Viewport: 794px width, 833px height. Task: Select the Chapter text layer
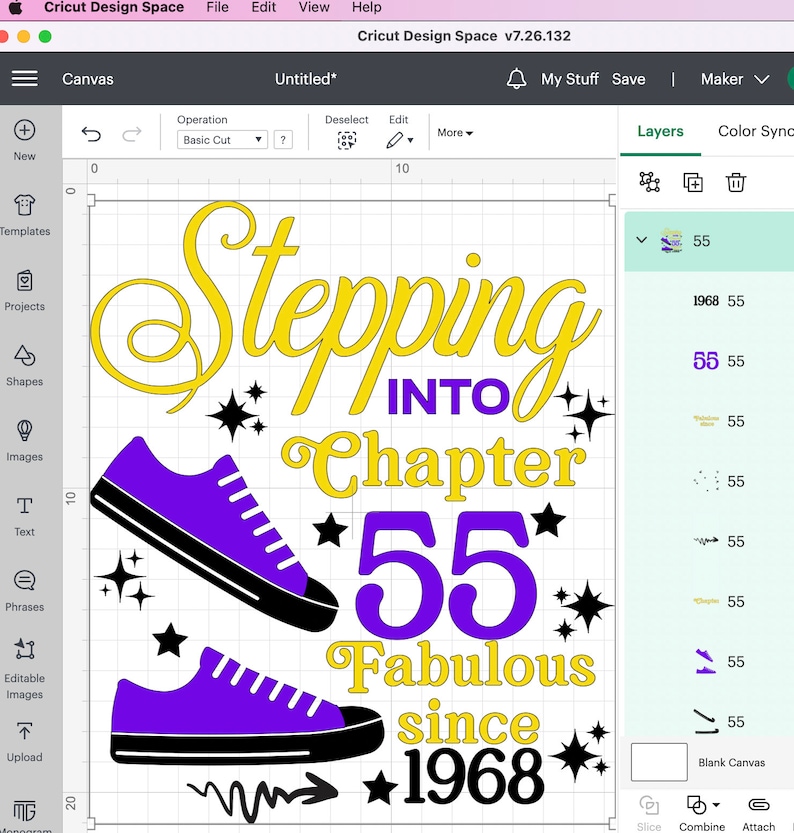(710, 601)
